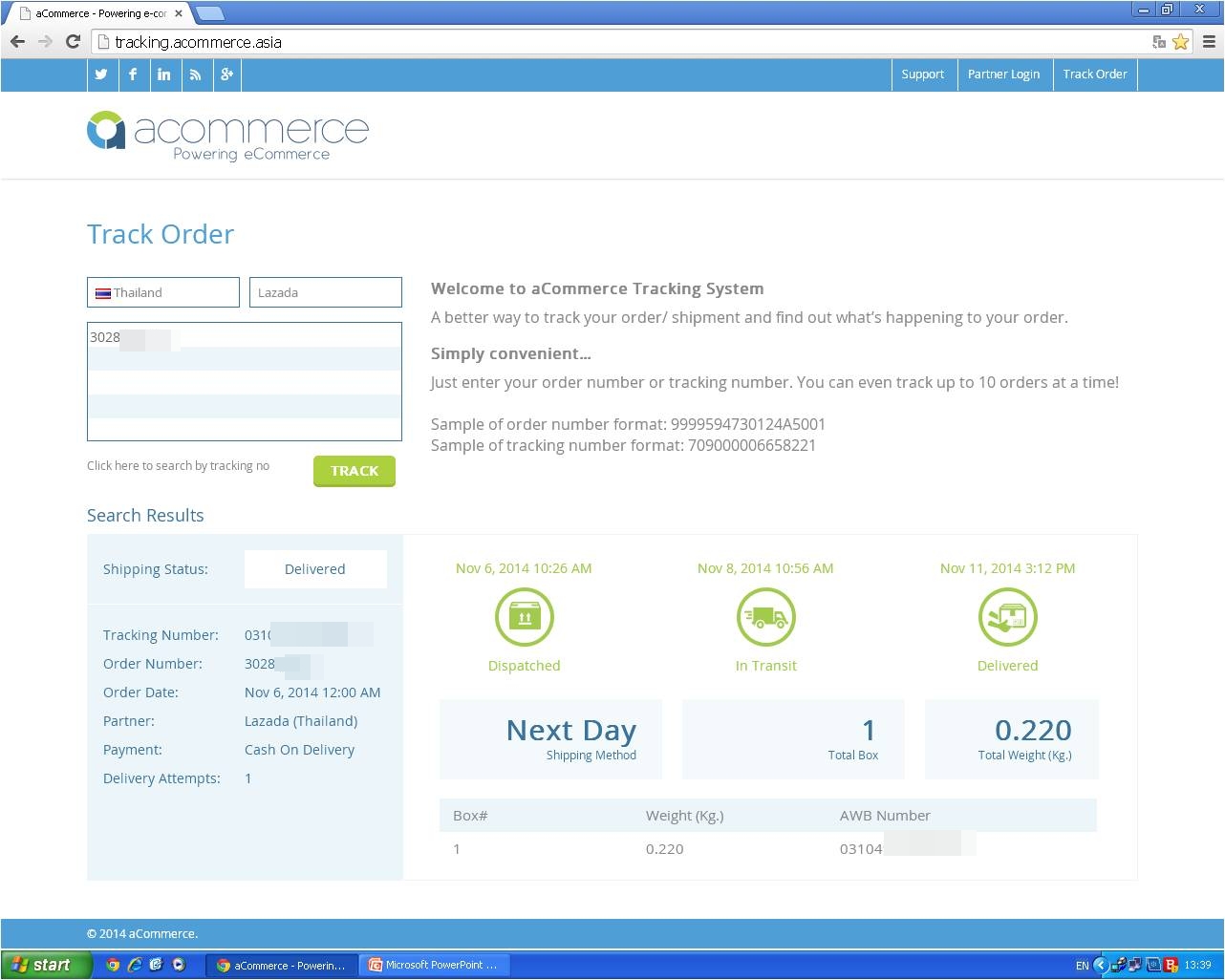Open the RSS feed icon
Image resolution: width=1225 pixels, height=980 pixels.
pos(196,75)
